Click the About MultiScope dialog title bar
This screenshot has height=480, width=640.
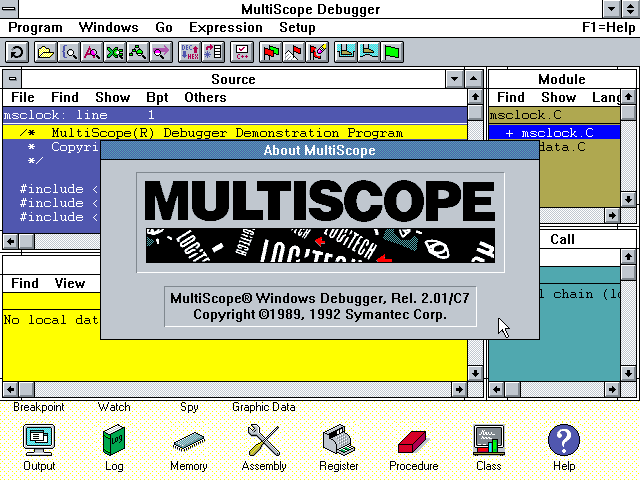[x=320, y=150]
